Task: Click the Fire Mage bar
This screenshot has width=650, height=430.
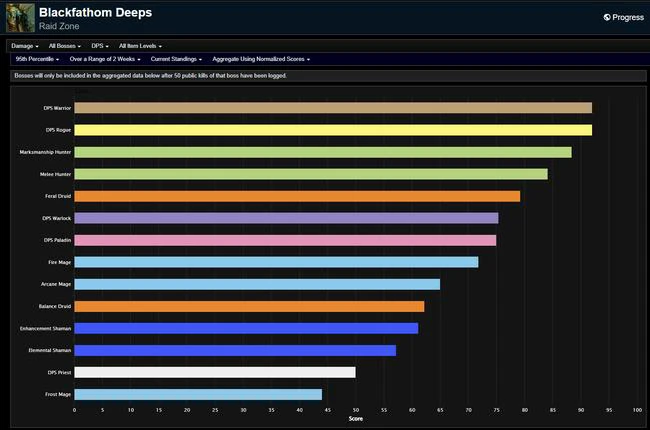Action: click(x=276, y=262)
